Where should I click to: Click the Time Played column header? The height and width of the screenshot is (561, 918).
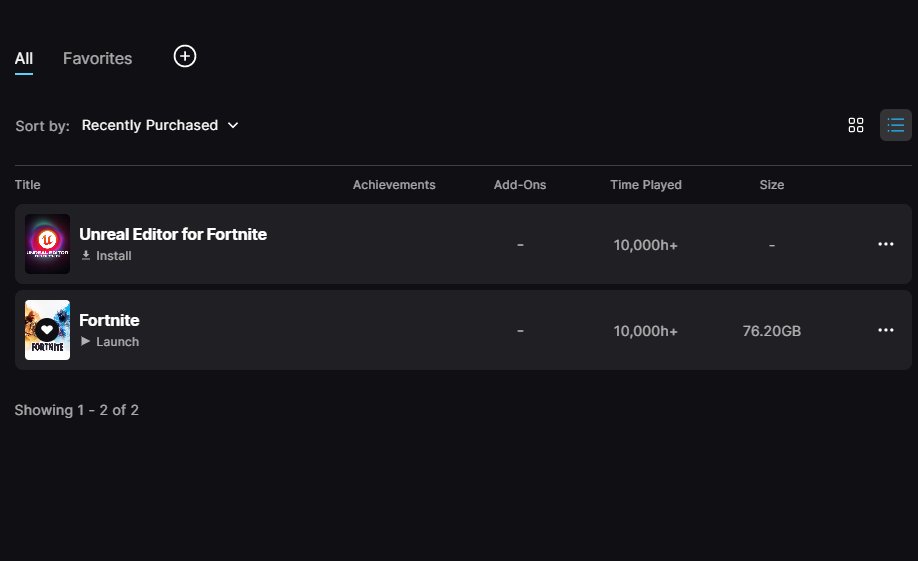coord(646,185)
